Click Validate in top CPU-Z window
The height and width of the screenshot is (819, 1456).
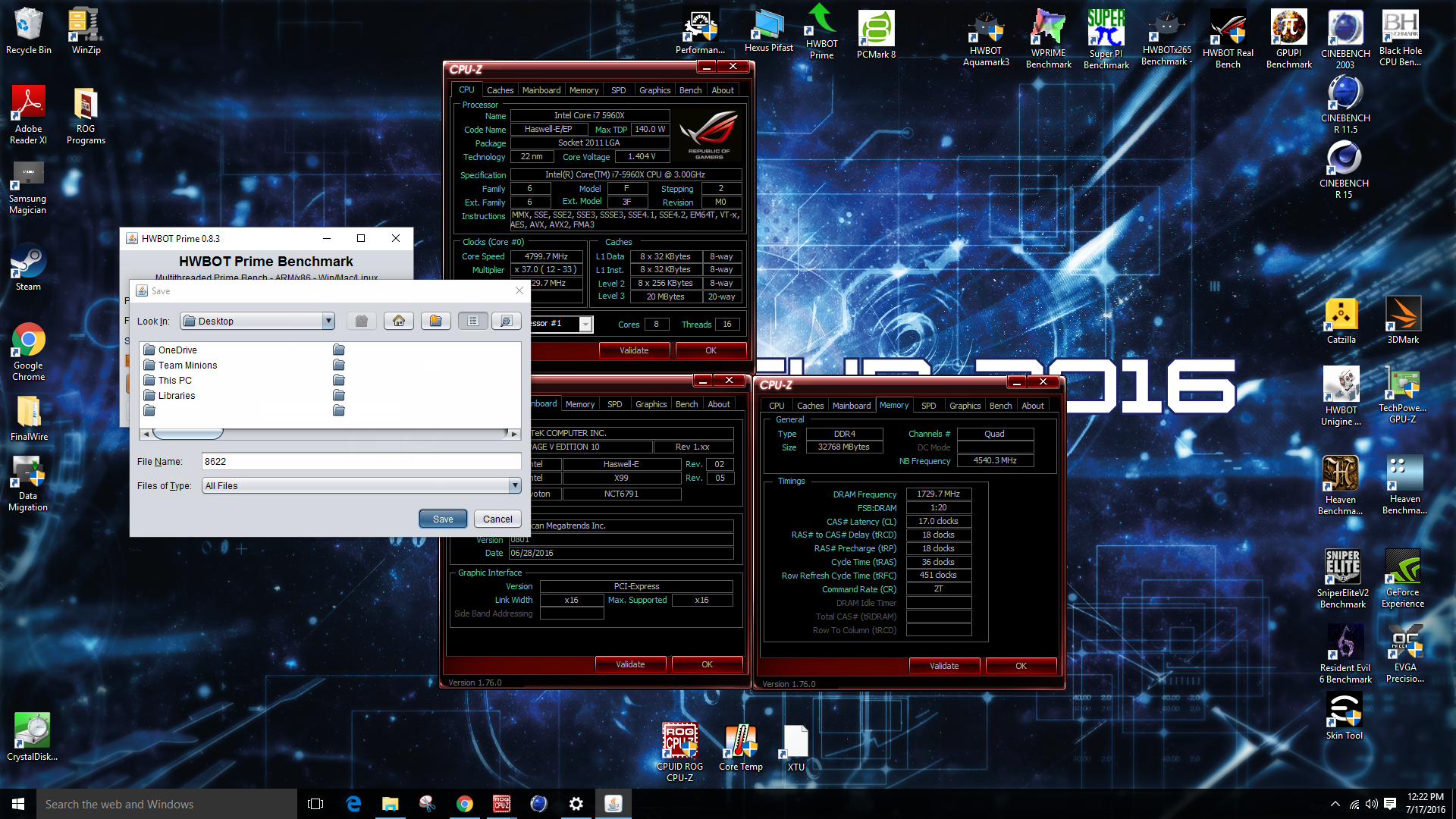(x=634, y=350)
